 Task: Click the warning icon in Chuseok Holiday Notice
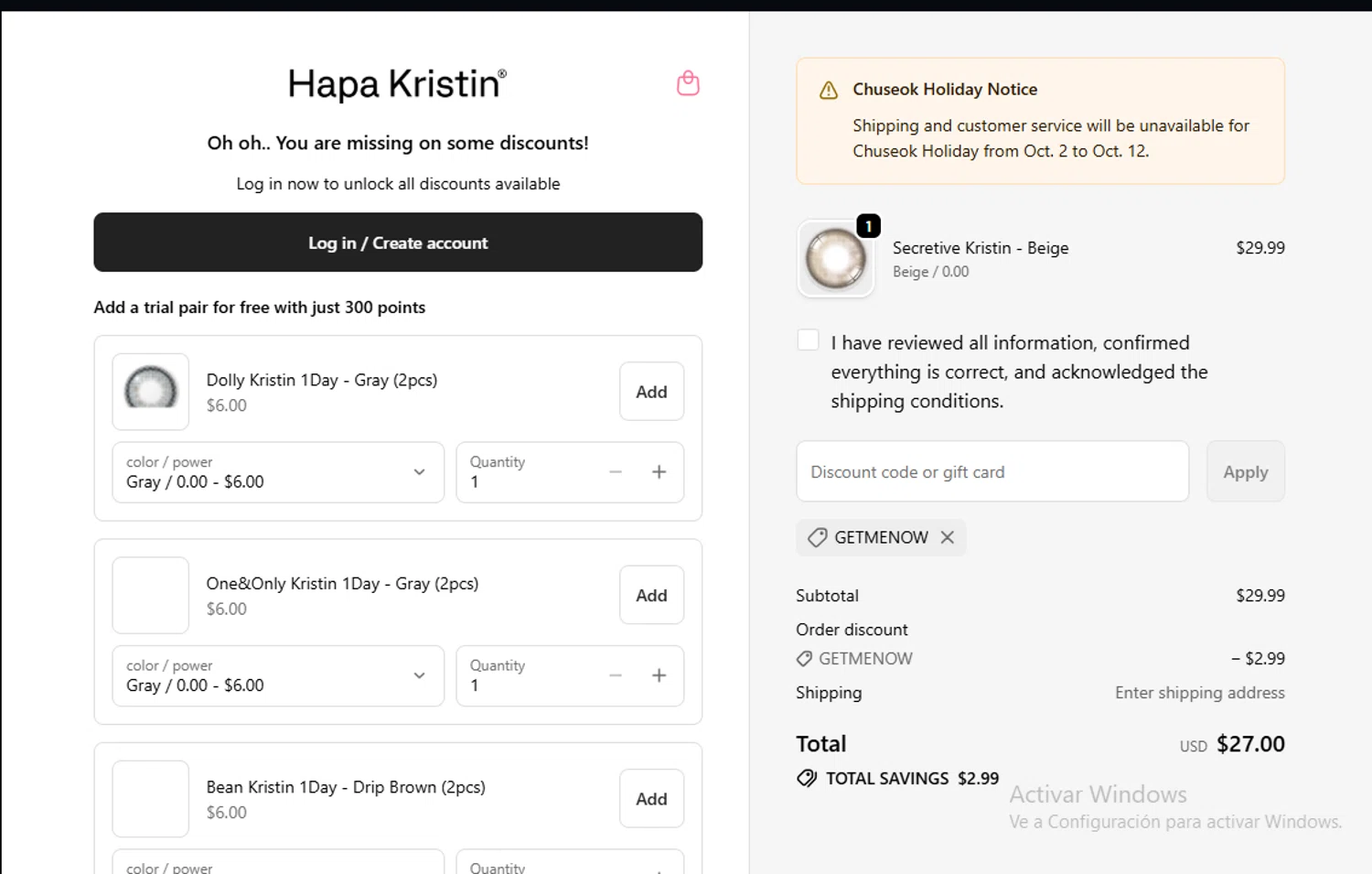[x=829, y=90]
